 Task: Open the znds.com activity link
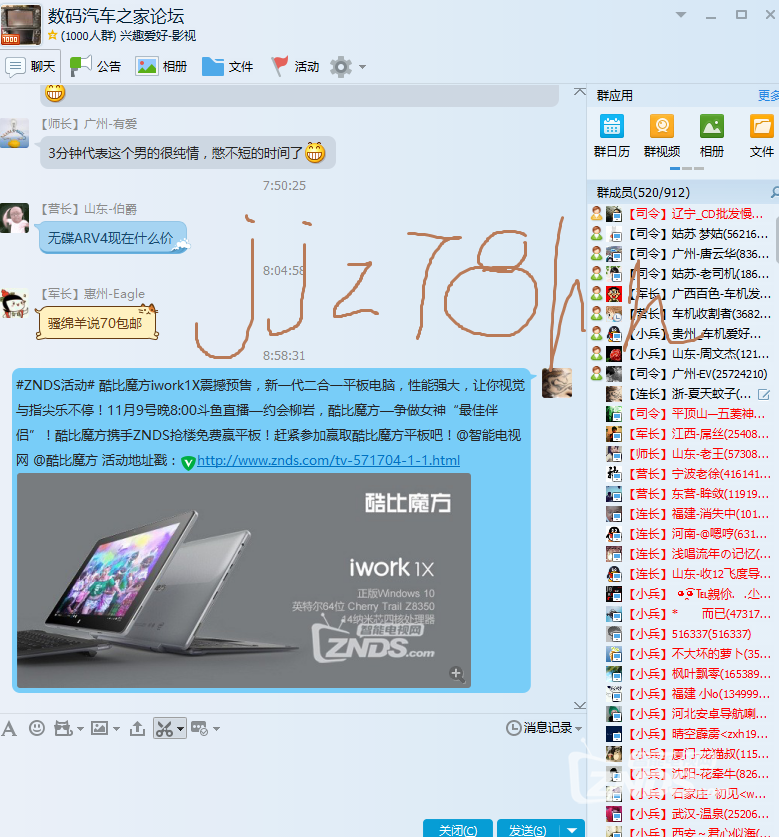[x=328, y=460]
